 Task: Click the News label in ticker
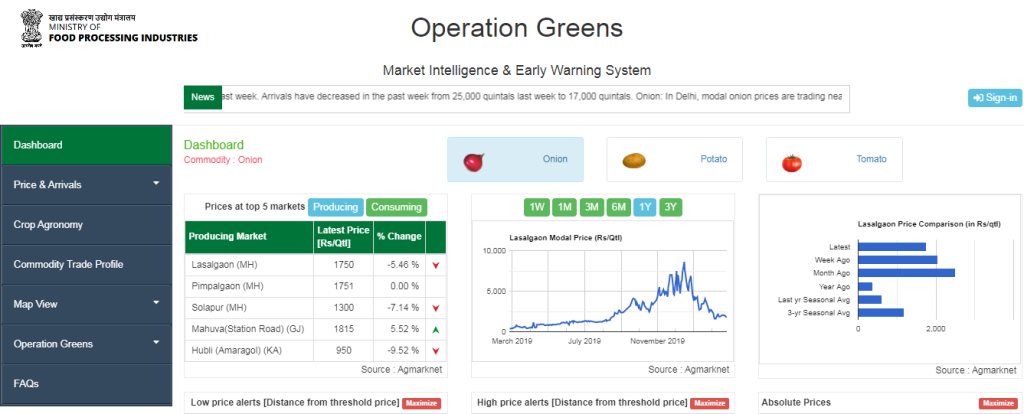click(202, 97)
